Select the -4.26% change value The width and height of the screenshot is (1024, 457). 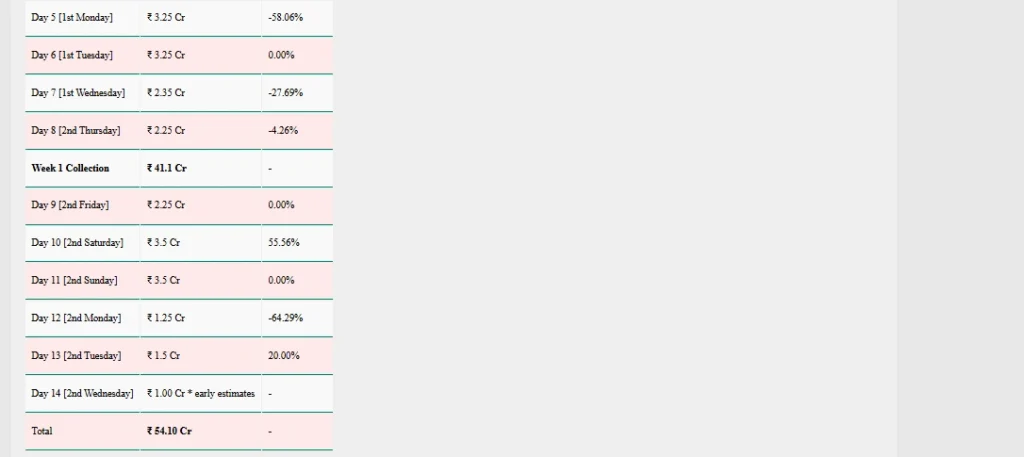point(283,131)
